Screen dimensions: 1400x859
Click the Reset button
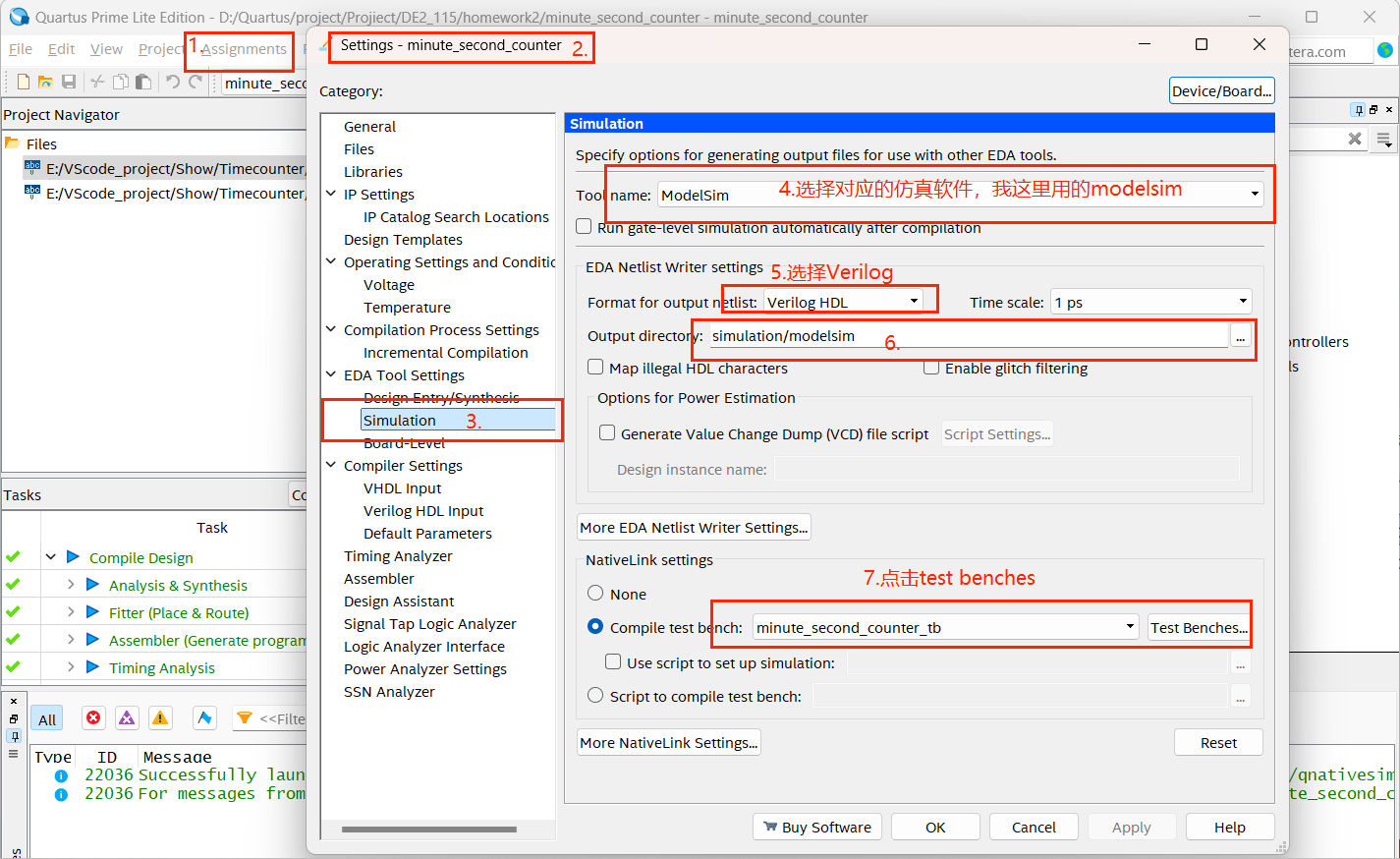coord(1218,742)
